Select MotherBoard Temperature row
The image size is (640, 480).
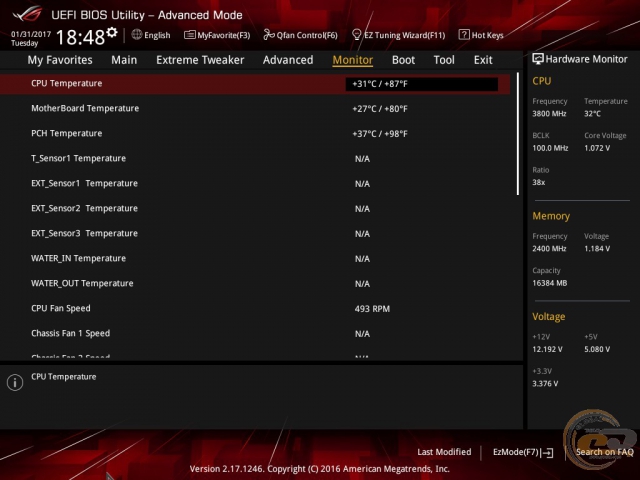(255, 109)
